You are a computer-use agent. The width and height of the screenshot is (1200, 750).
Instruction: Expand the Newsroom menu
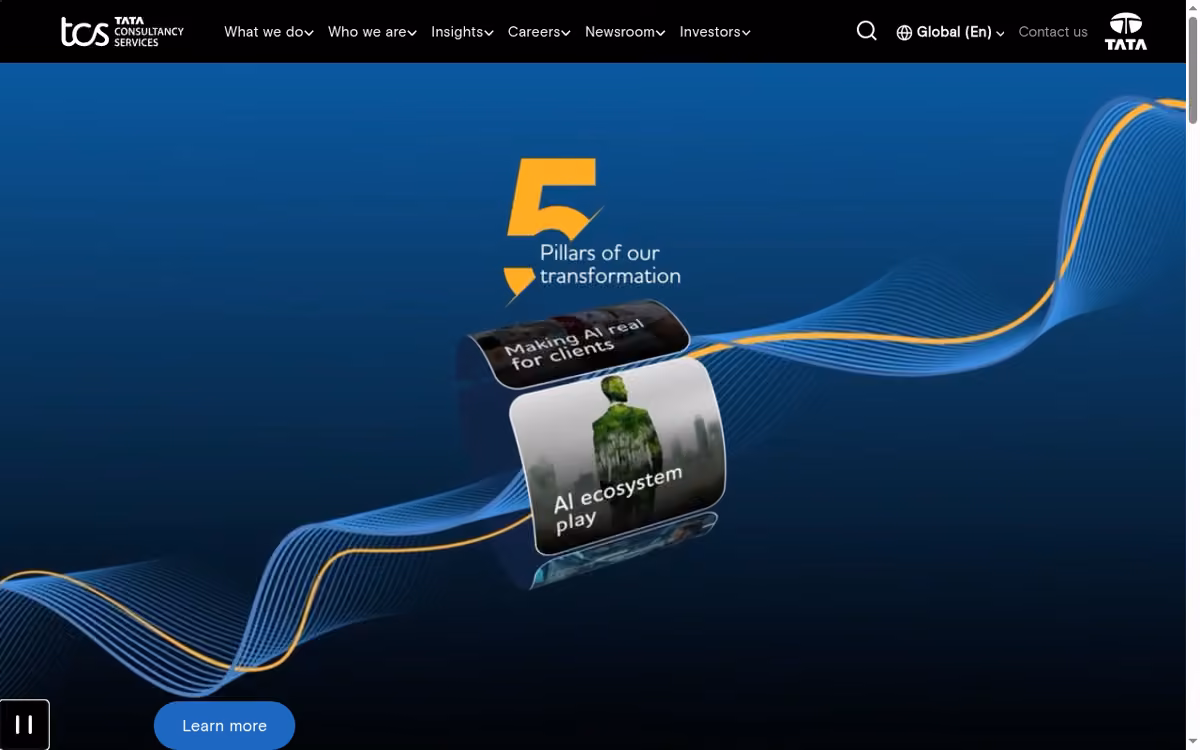(625, 32)
